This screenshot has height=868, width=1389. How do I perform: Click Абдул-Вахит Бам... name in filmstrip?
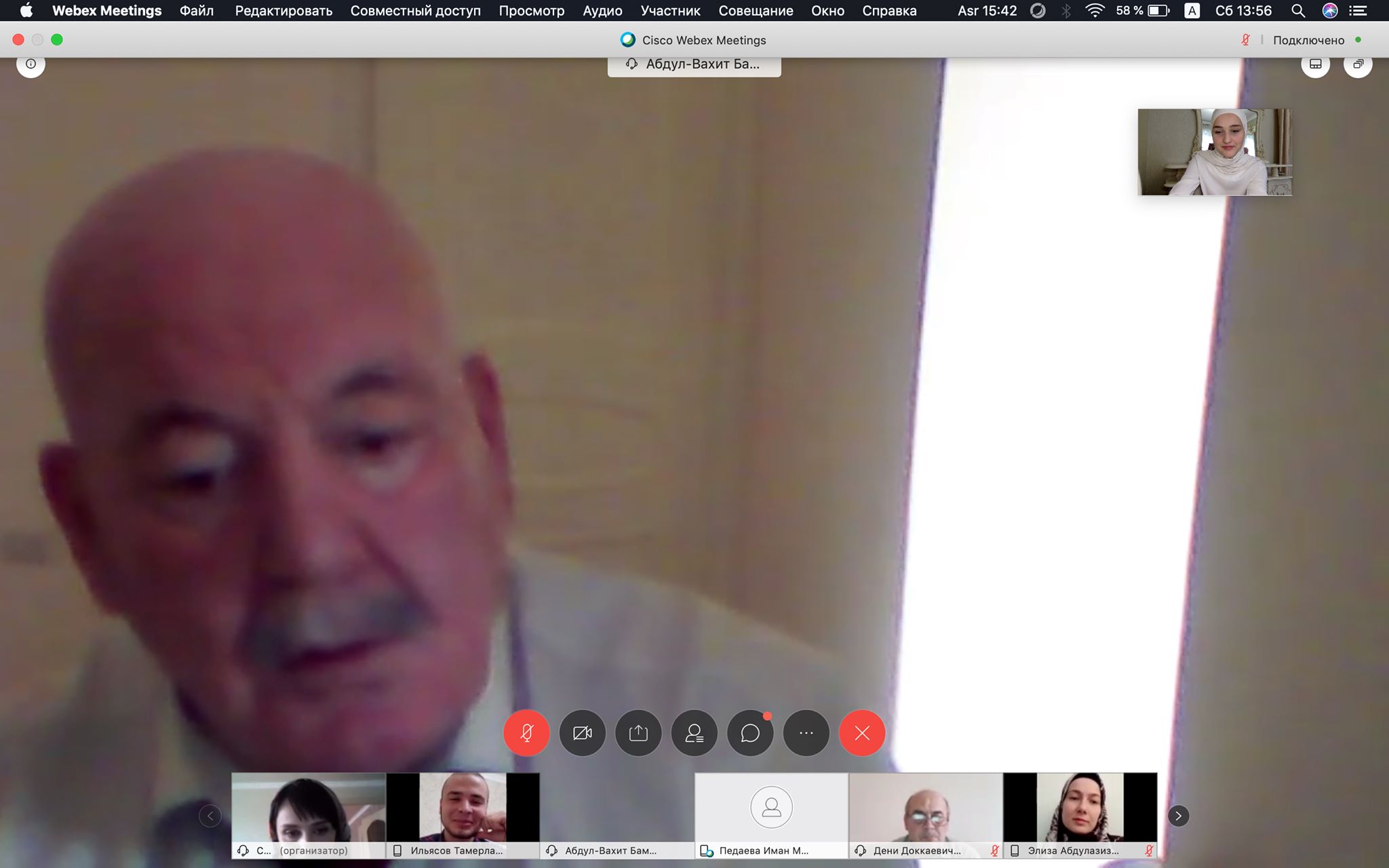[610, 850]
